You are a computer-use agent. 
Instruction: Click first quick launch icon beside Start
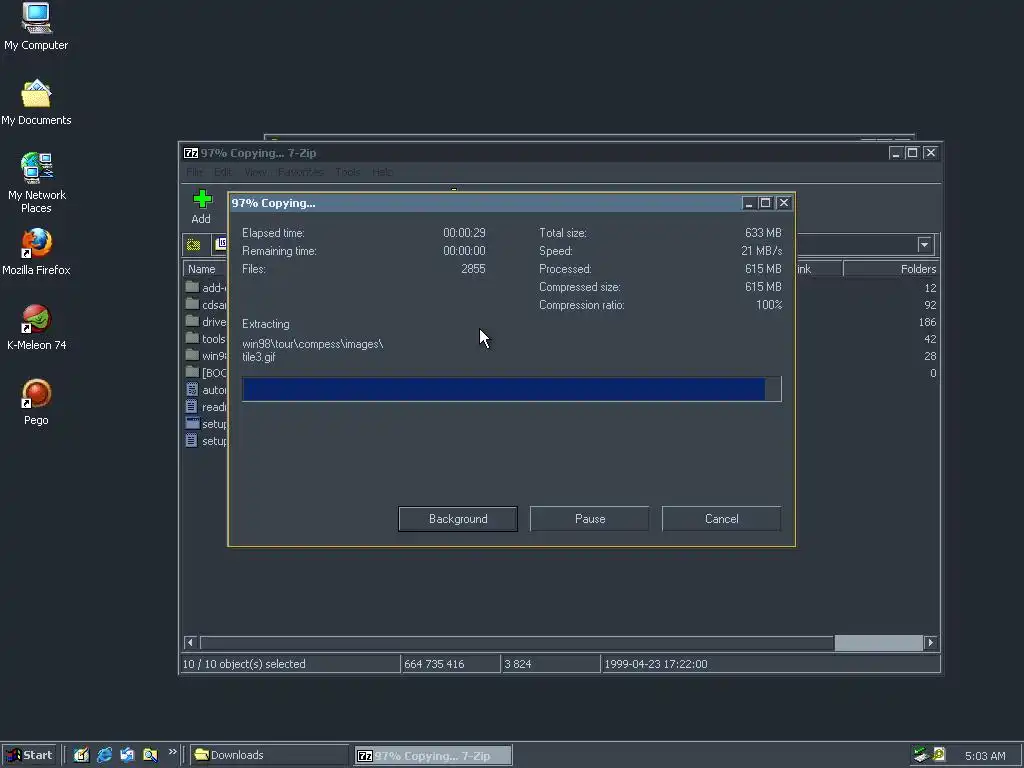(x=81, y=755)
